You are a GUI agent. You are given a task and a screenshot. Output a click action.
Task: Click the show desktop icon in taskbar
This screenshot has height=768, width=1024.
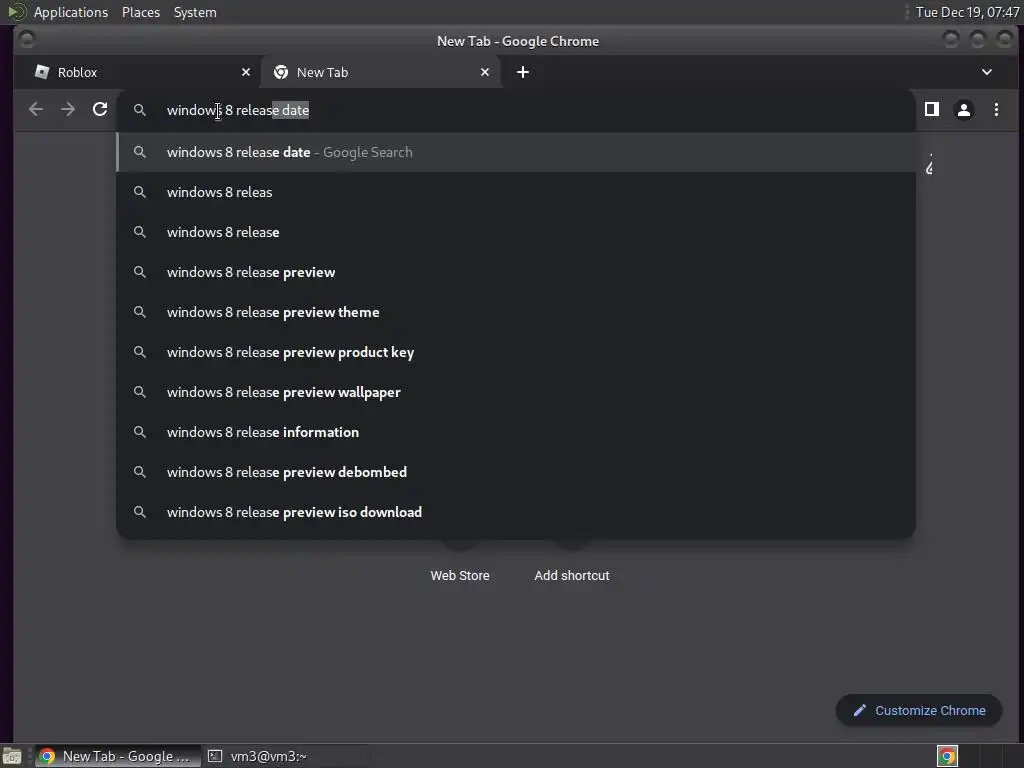[x=12, y=756]
